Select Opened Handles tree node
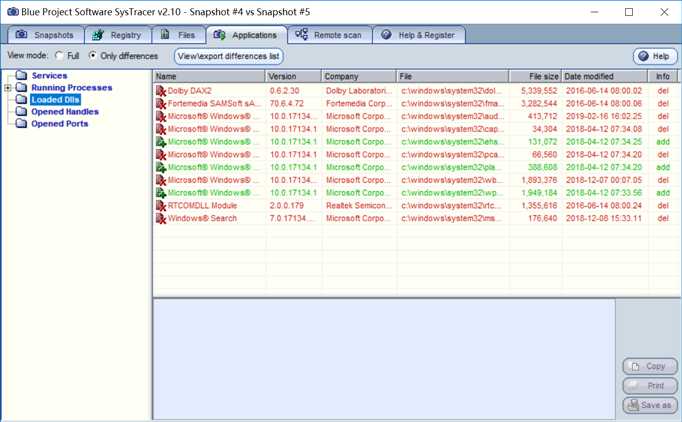This screenshot has width=682, height=422. coord(65,112)
